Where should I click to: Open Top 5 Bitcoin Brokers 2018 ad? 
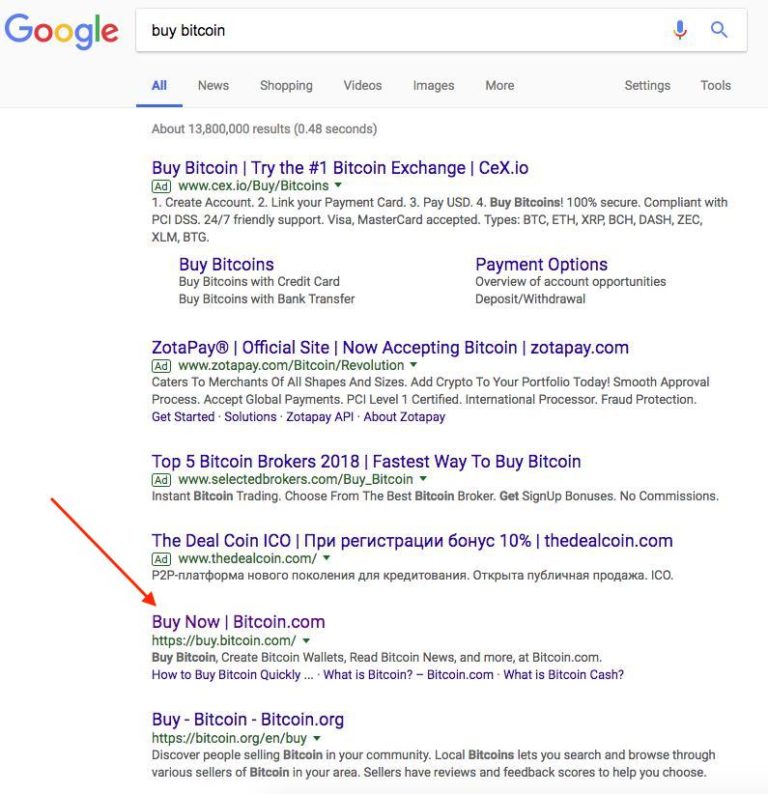point(366,461)
